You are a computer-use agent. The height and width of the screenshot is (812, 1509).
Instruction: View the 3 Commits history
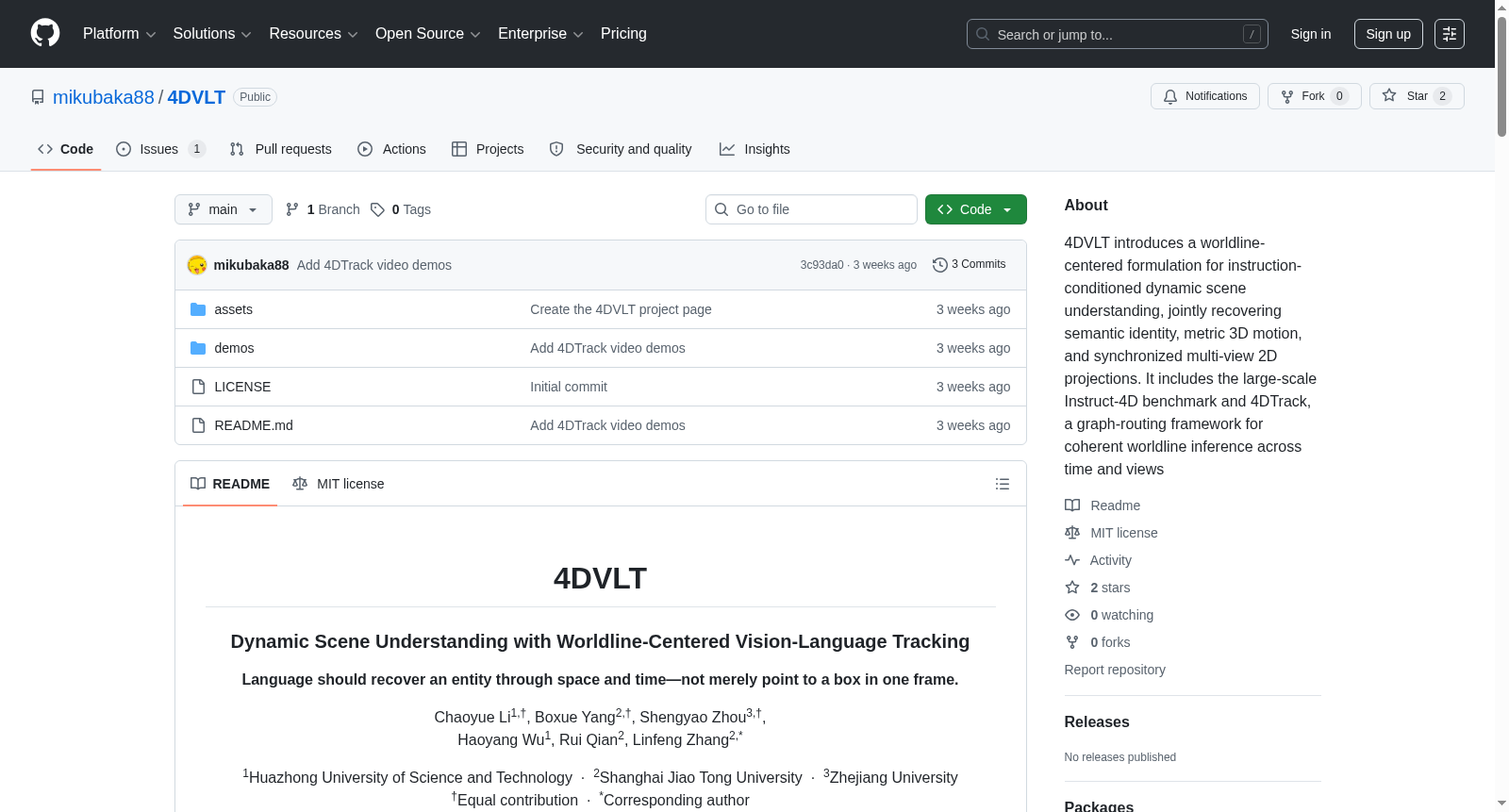(970, 265)
